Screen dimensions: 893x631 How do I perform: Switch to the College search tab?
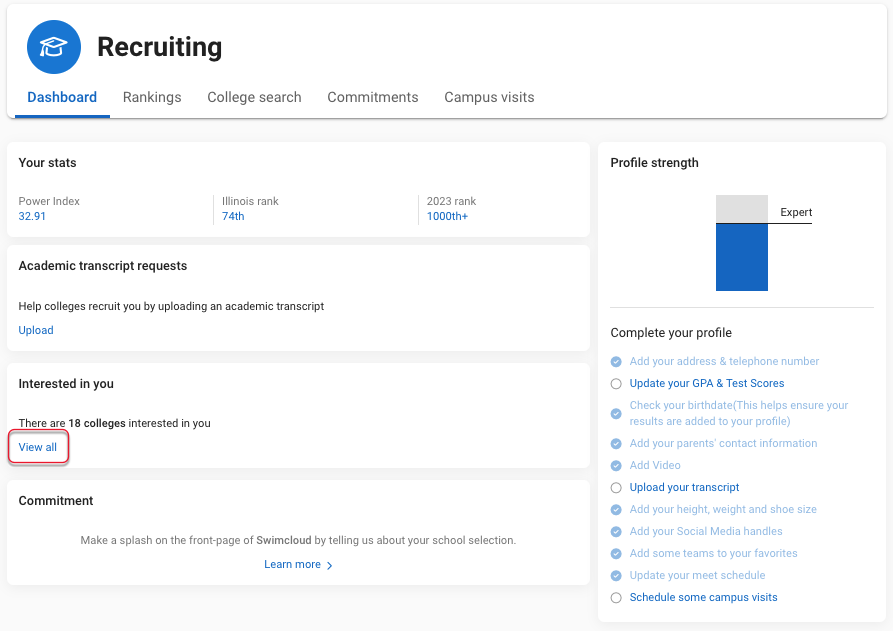click(x=254, y=97)
